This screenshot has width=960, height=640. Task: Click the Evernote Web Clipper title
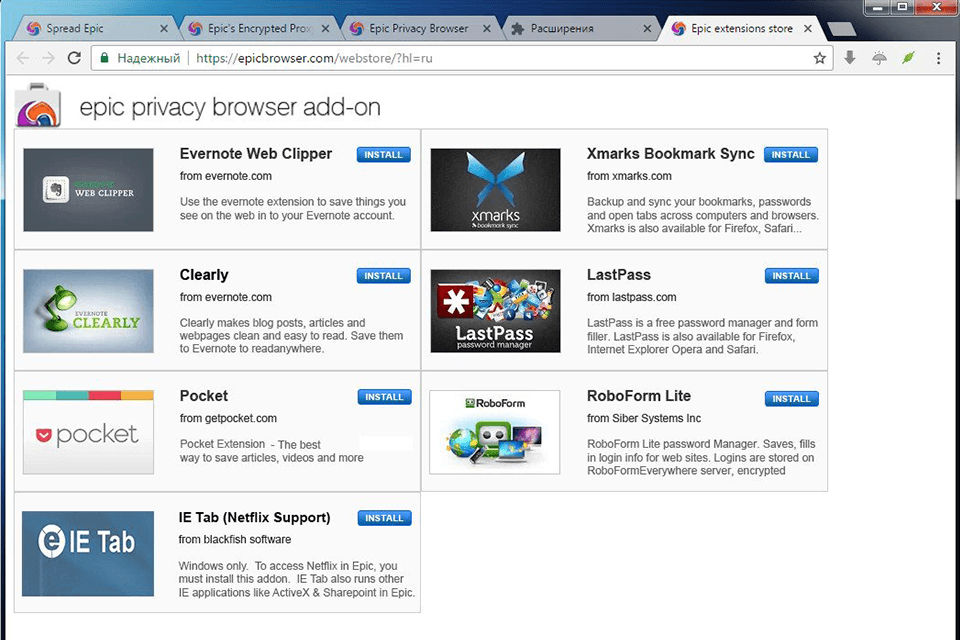tap(256, 154)
